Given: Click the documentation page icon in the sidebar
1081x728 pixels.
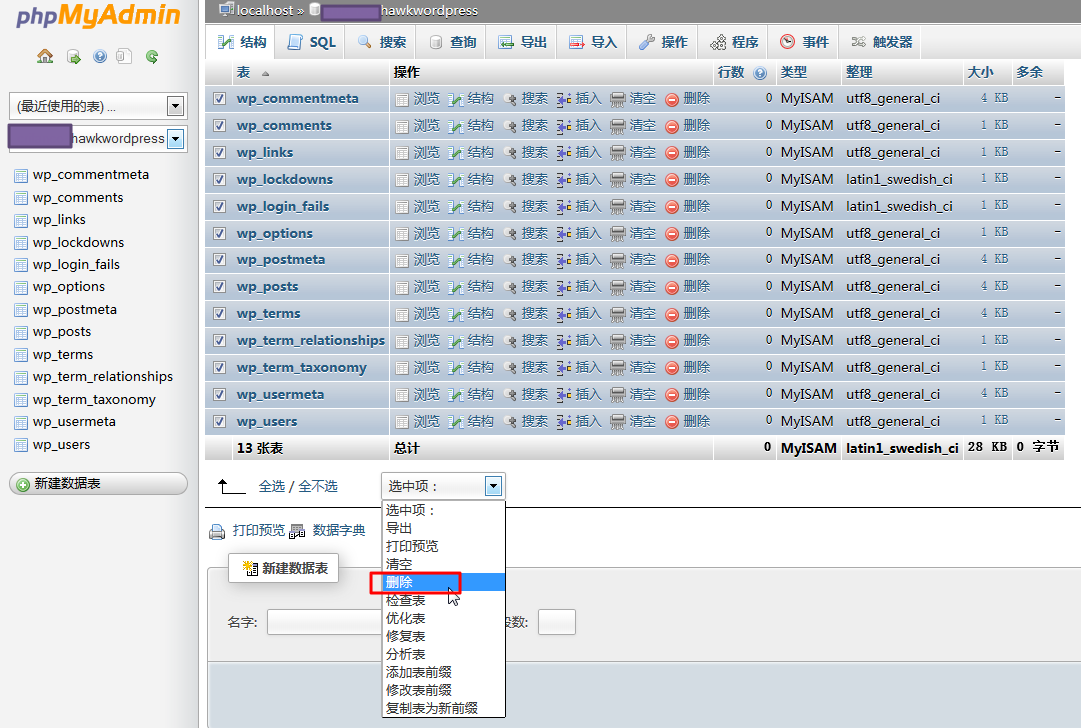Looking at the screenshot, I should coord(124,57).
